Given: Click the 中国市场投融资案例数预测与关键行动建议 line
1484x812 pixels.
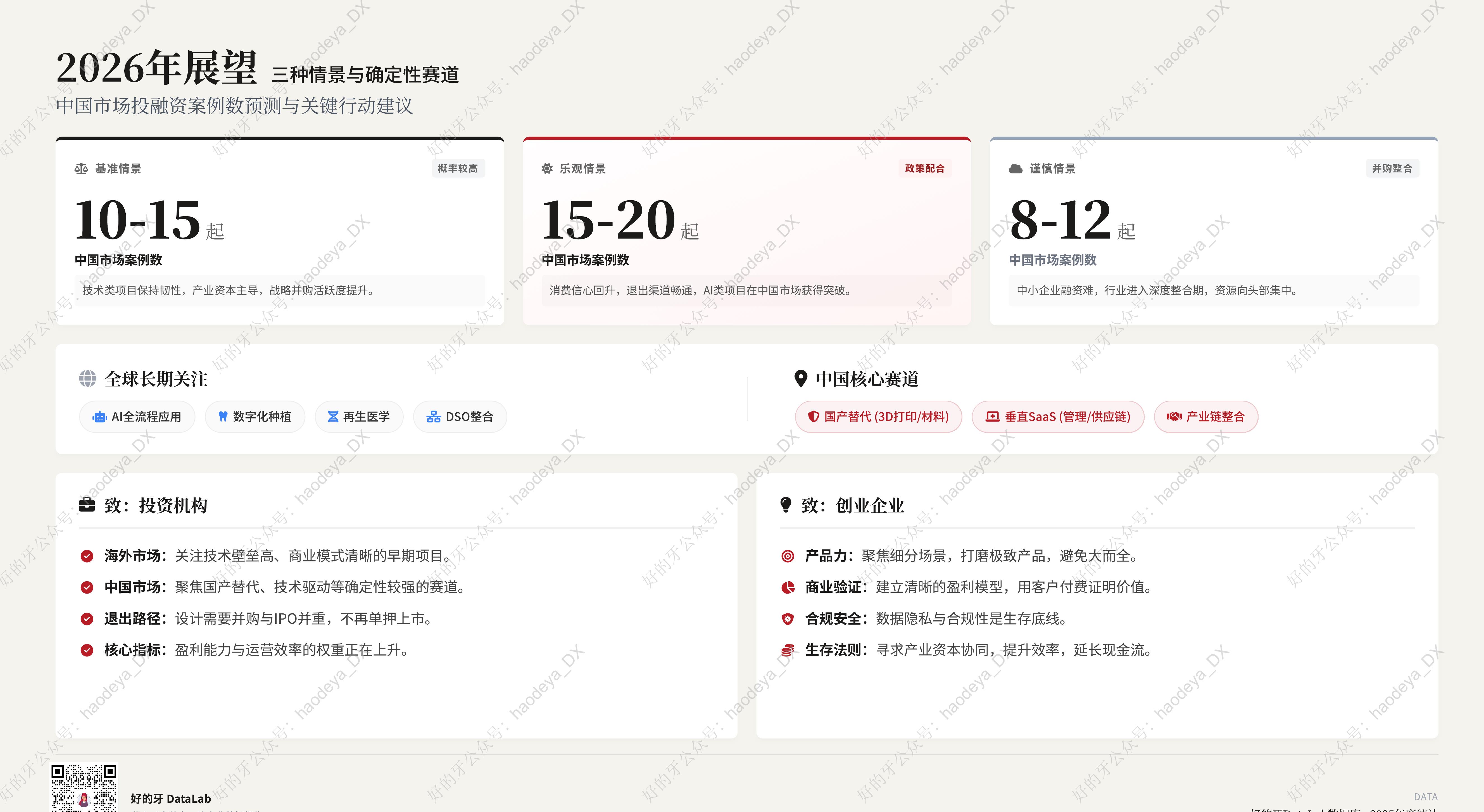Looking at the screenshot, I should tap(234, 106).
